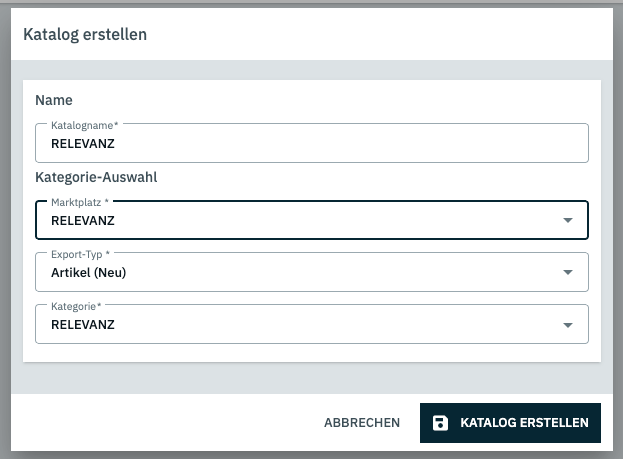Click the Marktplatz dropdown arrow
Image resolution: width=623 pixels, height=459 pixels.
pyautogui.click(x=567, y=220)
